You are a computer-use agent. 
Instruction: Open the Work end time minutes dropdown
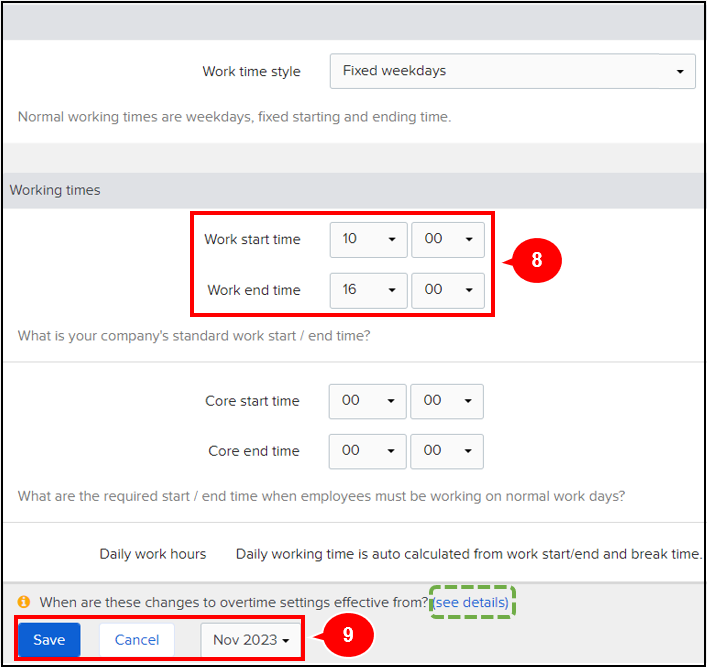(x=448, y=290)
